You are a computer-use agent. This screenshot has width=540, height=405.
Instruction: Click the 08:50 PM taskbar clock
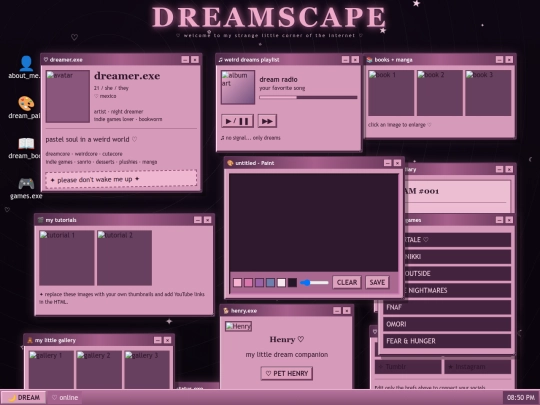pyautogui.click(x=520, y=397)
